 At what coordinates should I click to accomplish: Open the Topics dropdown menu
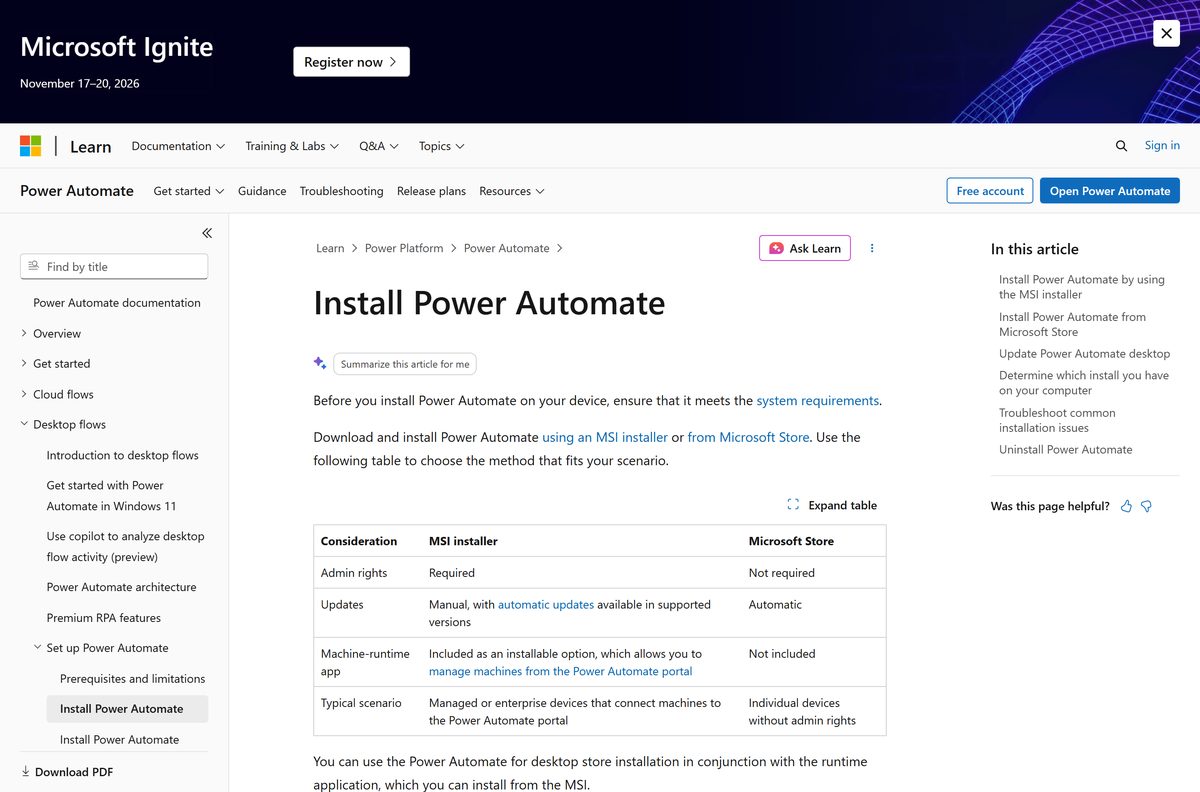point(442,146)
